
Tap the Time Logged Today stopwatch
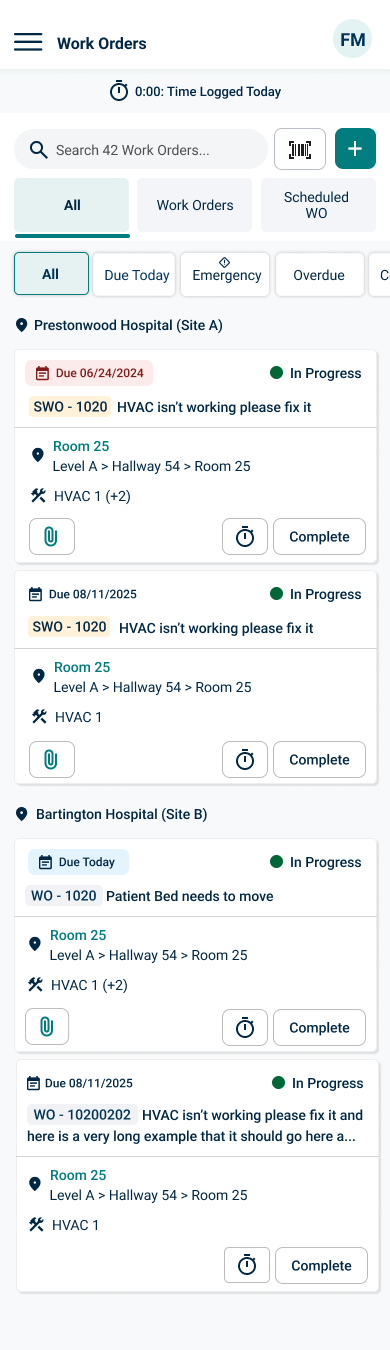[119, 91]
